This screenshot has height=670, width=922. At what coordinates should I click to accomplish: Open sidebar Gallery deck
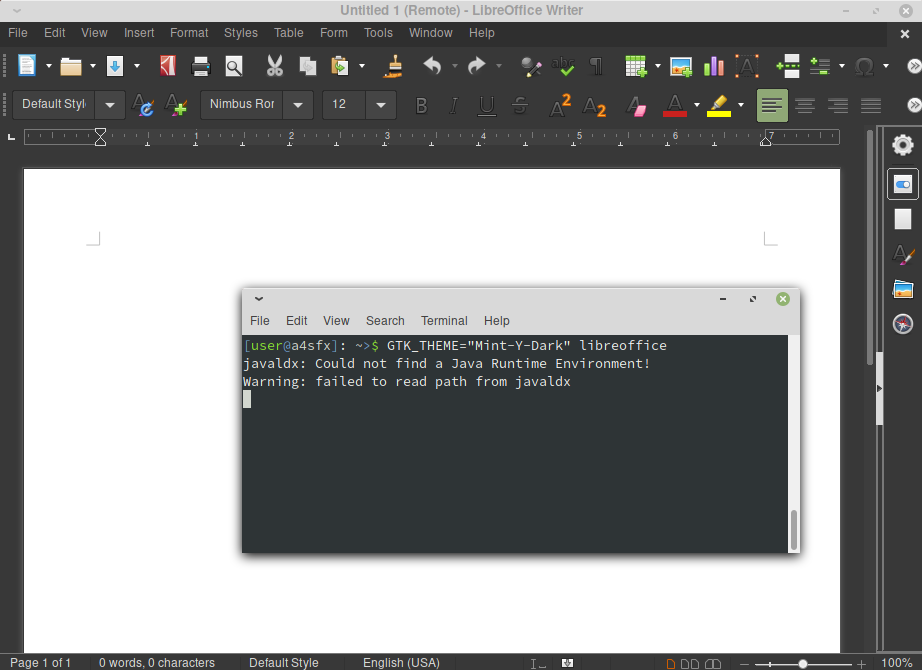903,289
